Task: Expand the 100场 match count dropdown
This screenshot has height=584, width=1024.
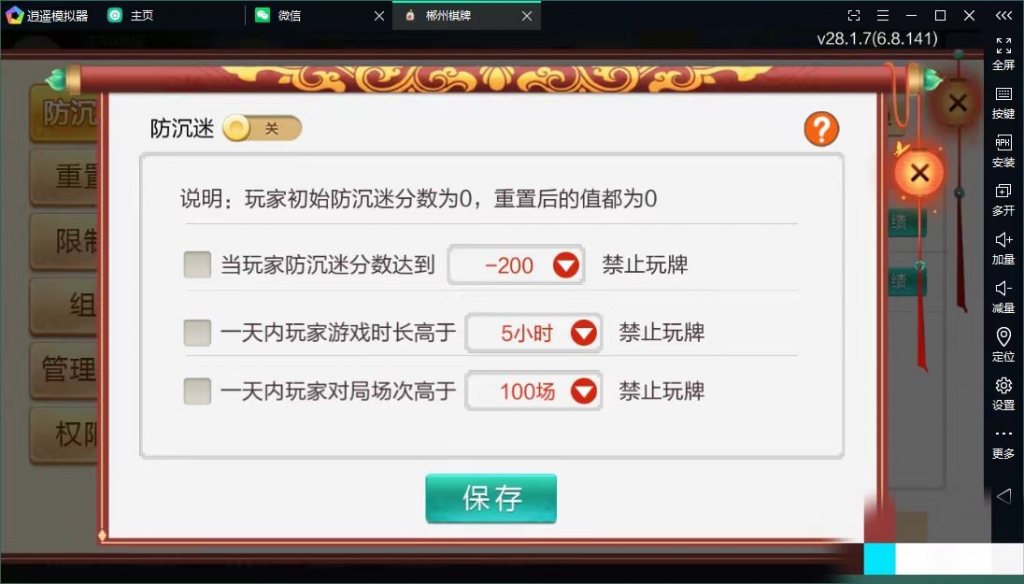Action: point(533,391)
